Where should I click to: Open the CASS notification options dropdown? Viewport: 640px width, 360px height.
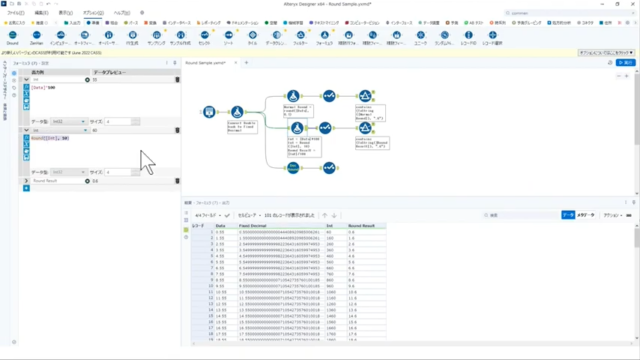click(x=606, y=53)
